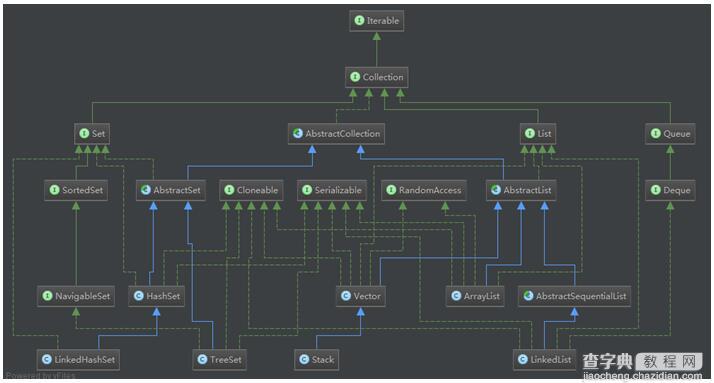Open the jiaocheng.chazidian.com watermark link
This screenshot has height=383, width=714.
tap(643, 376)
